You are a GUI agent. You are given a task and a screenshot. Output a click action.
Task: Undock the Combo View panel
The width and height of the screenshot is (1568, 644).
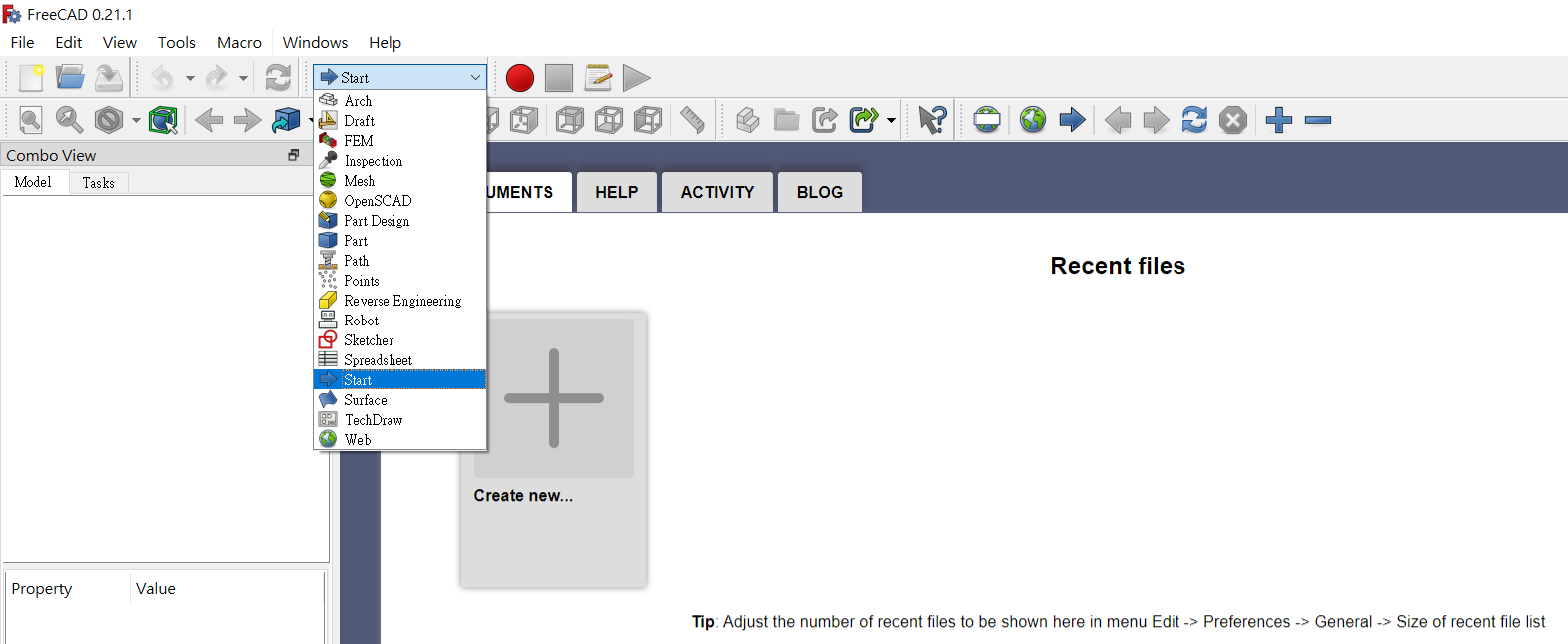294,155
